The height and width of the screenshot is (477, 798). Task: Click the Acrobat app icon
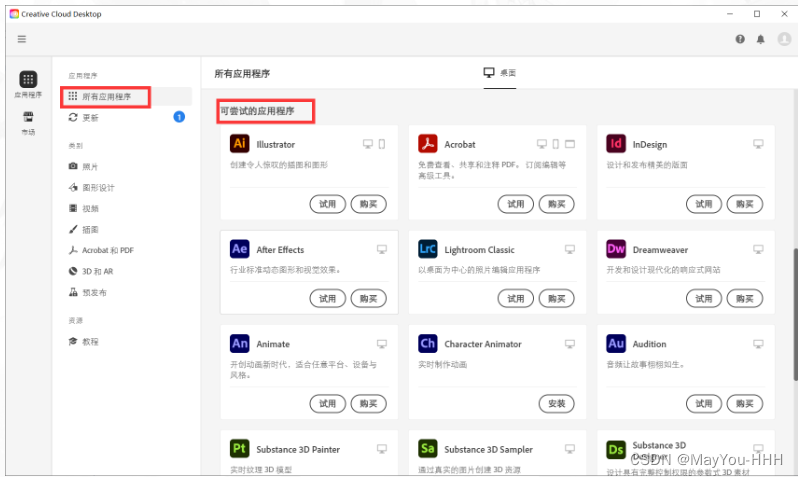coord(428,144)
